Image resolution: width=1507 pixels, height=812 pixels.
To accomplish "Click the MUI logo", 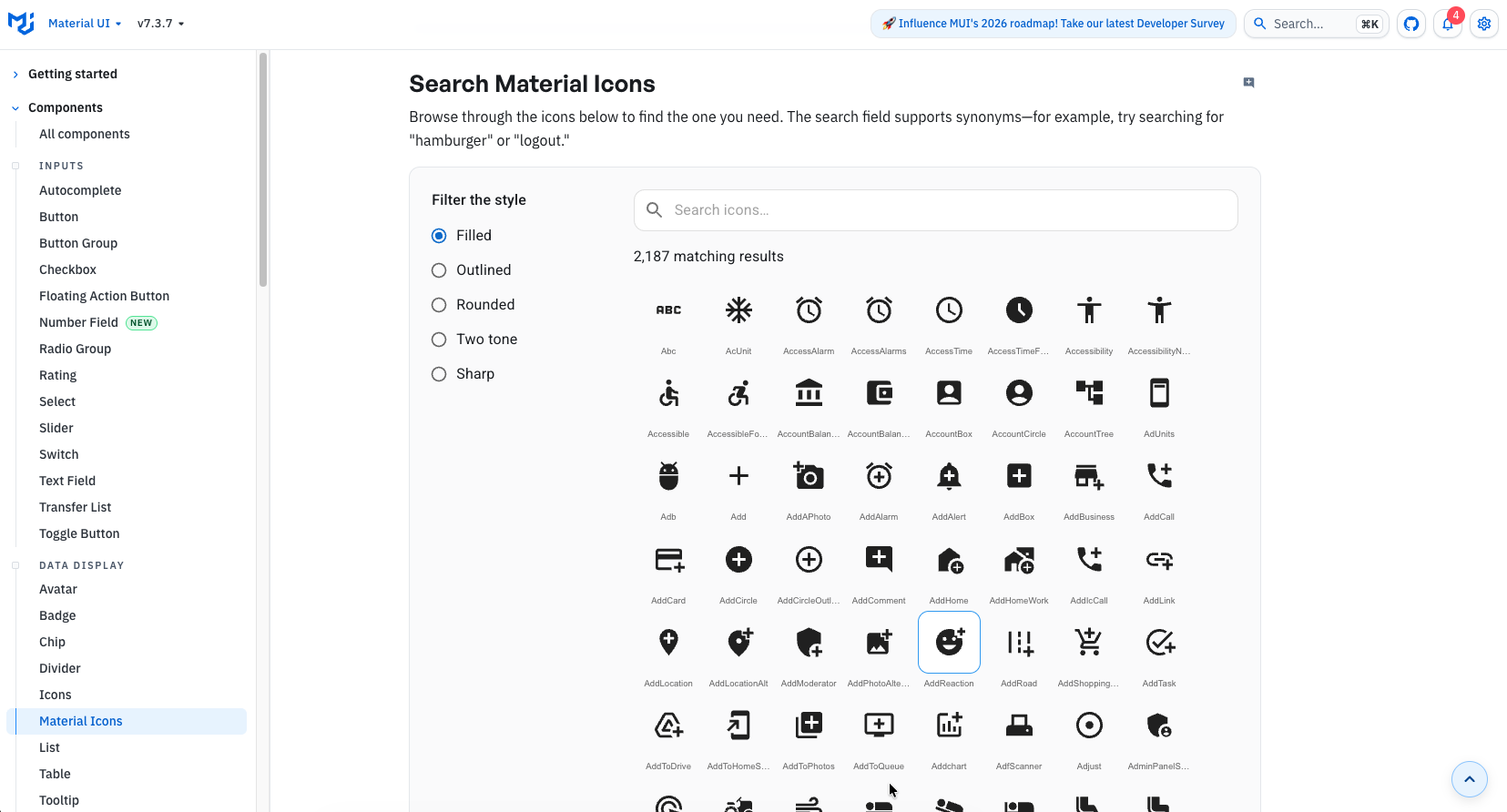I will [x=21, y=23].
